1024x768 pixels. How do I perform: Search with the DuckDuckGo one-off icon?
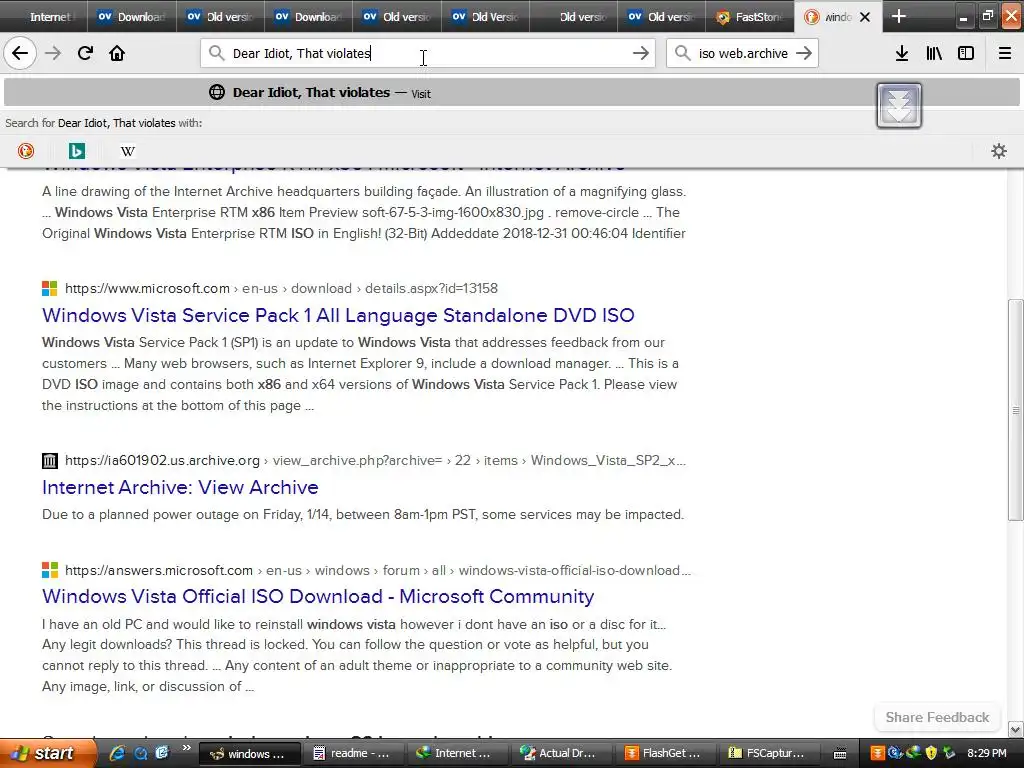point(25,151)
